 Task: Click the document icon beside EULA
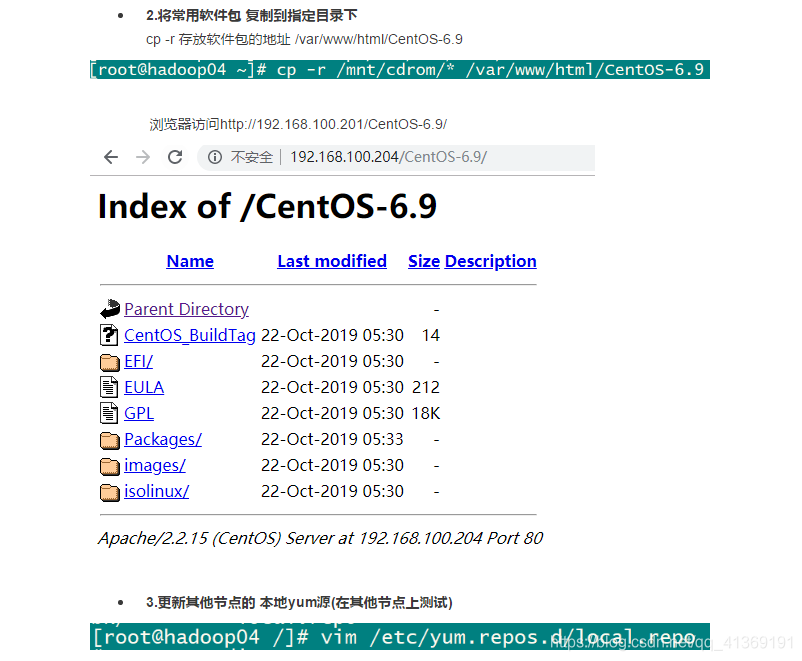[109, 387]
